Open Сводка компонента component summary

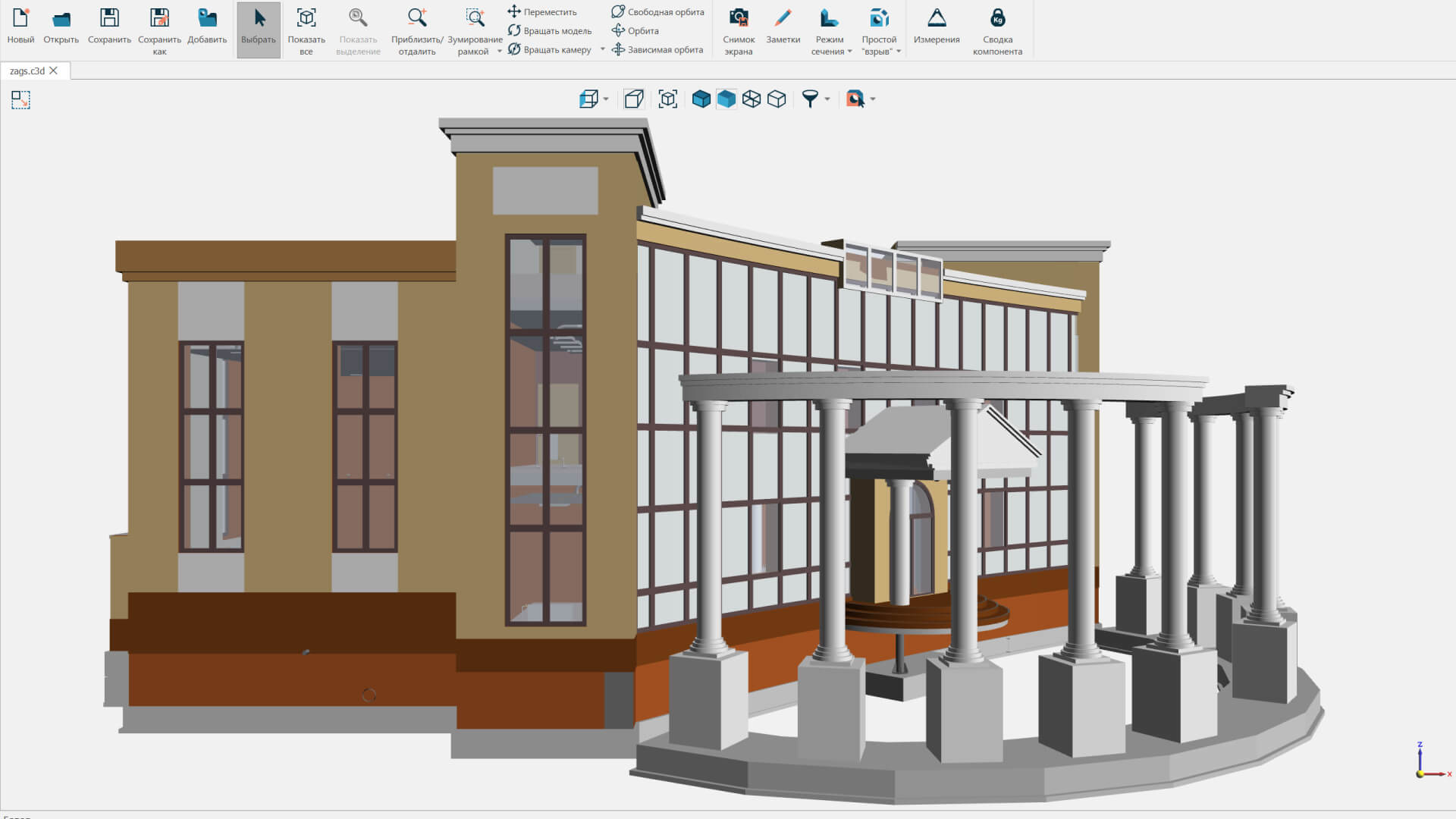[997, 30]
